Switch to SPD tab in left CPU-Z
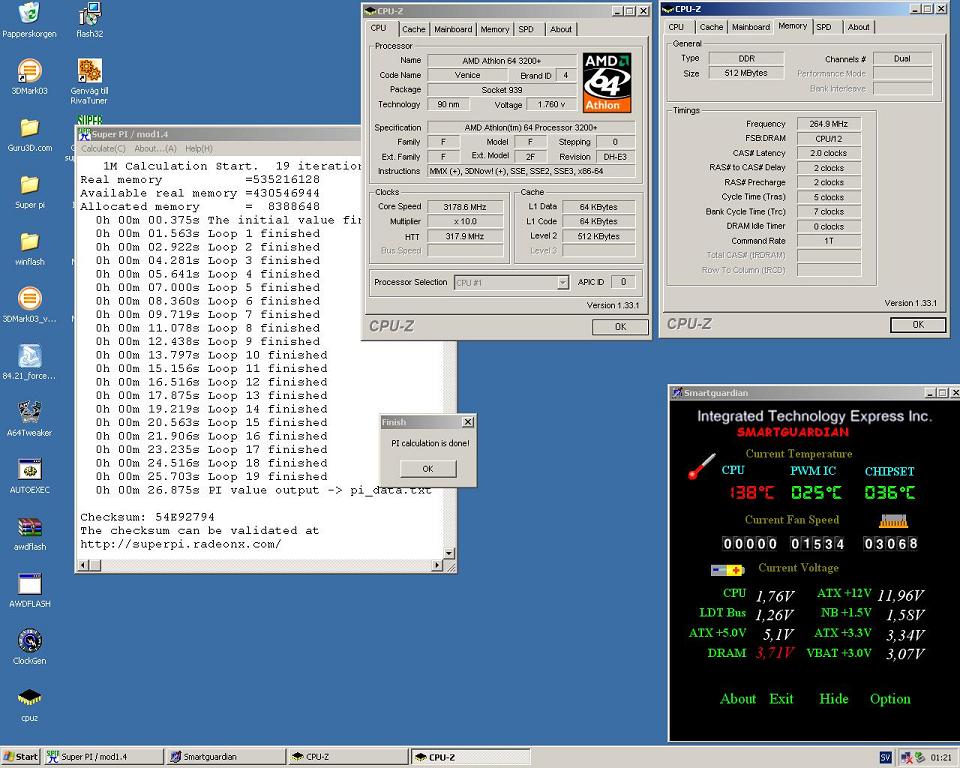The image size is (960, 768). pyautogui.click(x=526, y=29)
